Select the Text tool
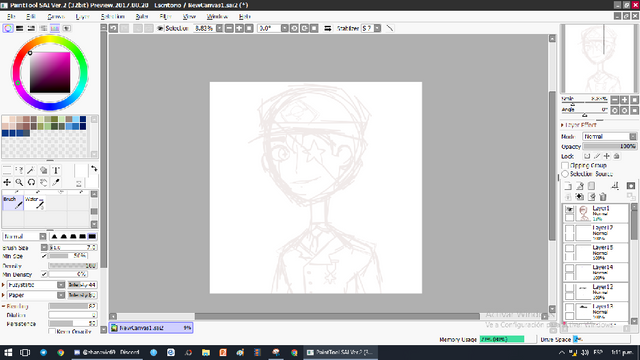The image size is (640, 360). click(56, 170)
